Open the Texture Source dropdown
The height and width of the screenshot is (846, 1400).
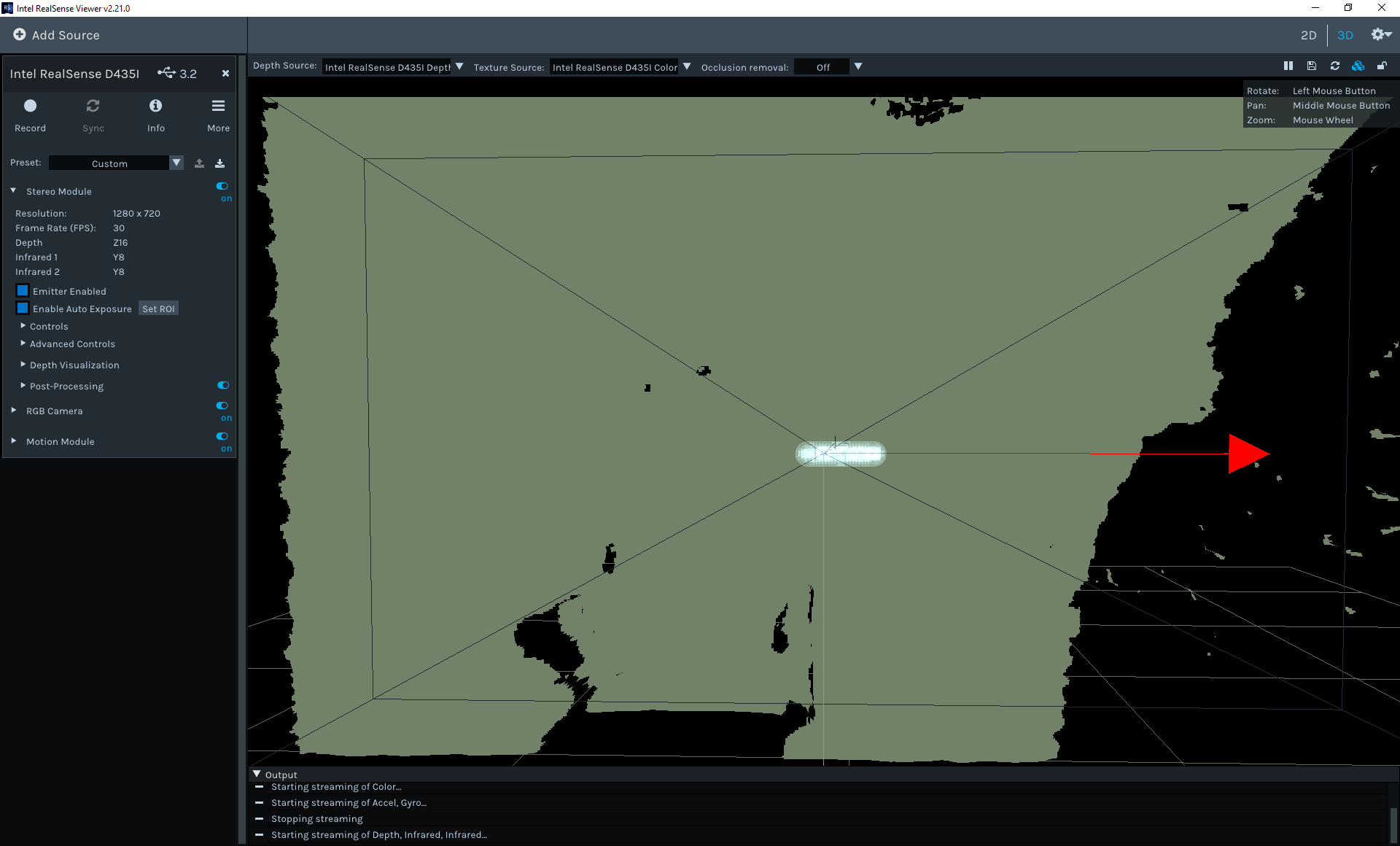tap(621, 66)
